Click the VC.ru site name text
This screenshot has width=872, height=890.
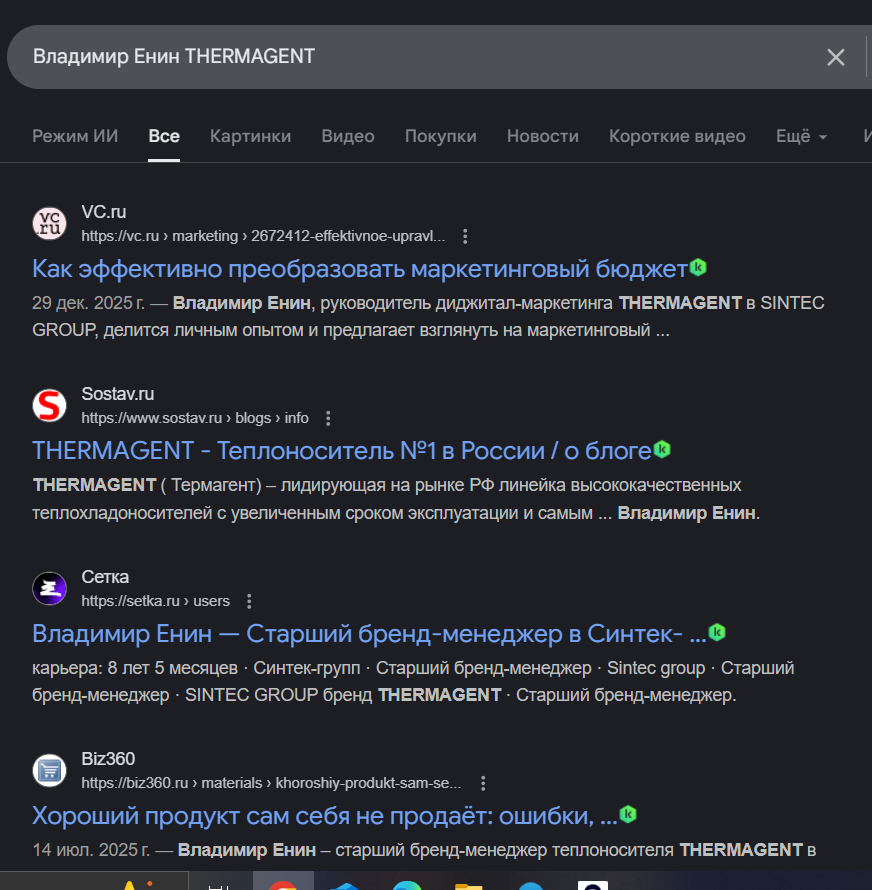click(104, 212)
